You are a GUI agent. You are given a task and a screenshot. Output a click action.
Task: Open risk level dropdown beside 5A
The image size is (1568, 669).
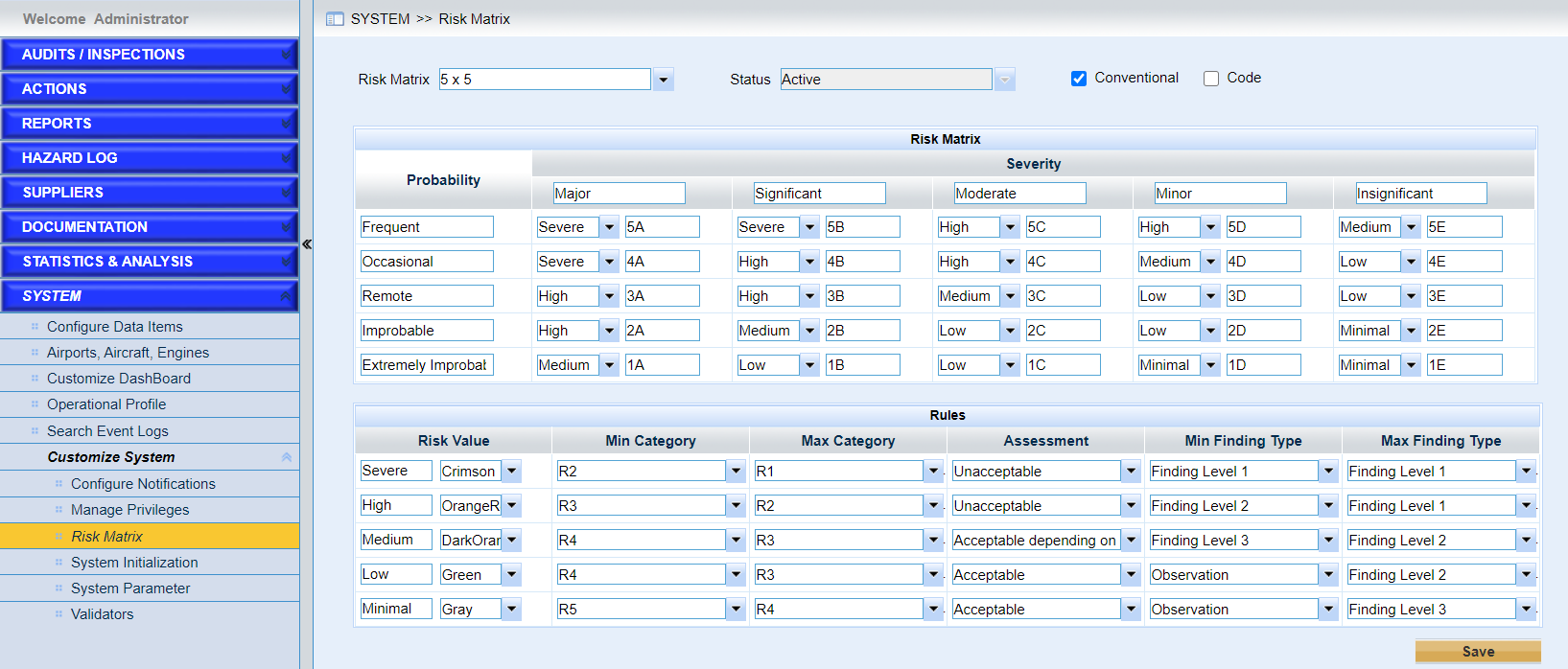tap(609, 227)
